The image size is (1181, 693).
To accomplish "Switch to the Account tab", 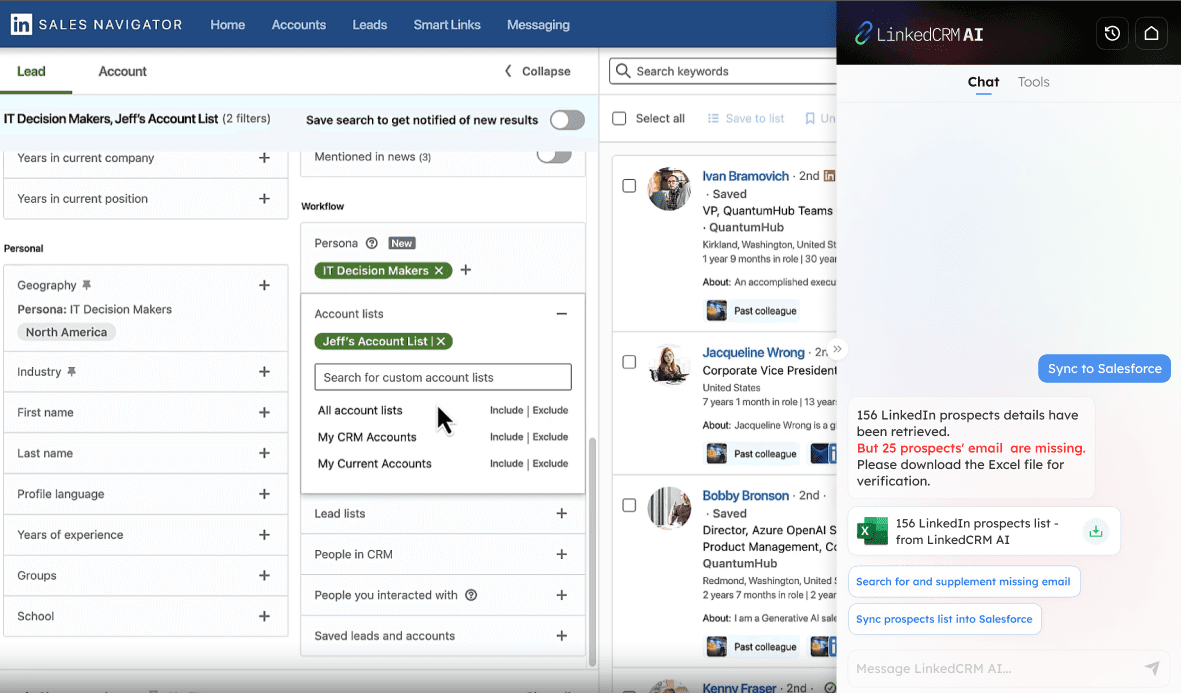I will tap(122, 72).
